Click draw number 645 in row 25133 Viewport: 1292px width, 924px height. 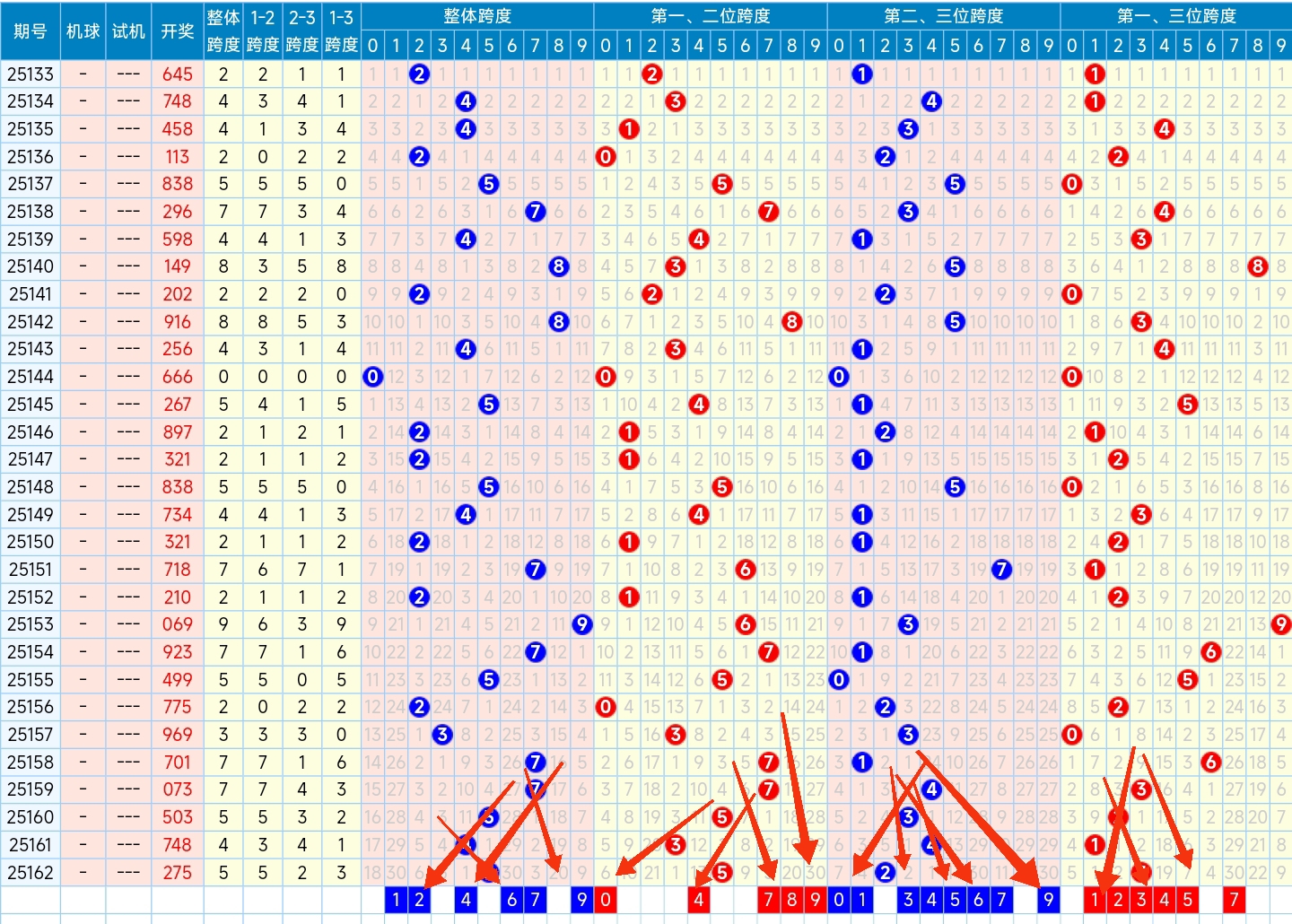tap(178, 74)
